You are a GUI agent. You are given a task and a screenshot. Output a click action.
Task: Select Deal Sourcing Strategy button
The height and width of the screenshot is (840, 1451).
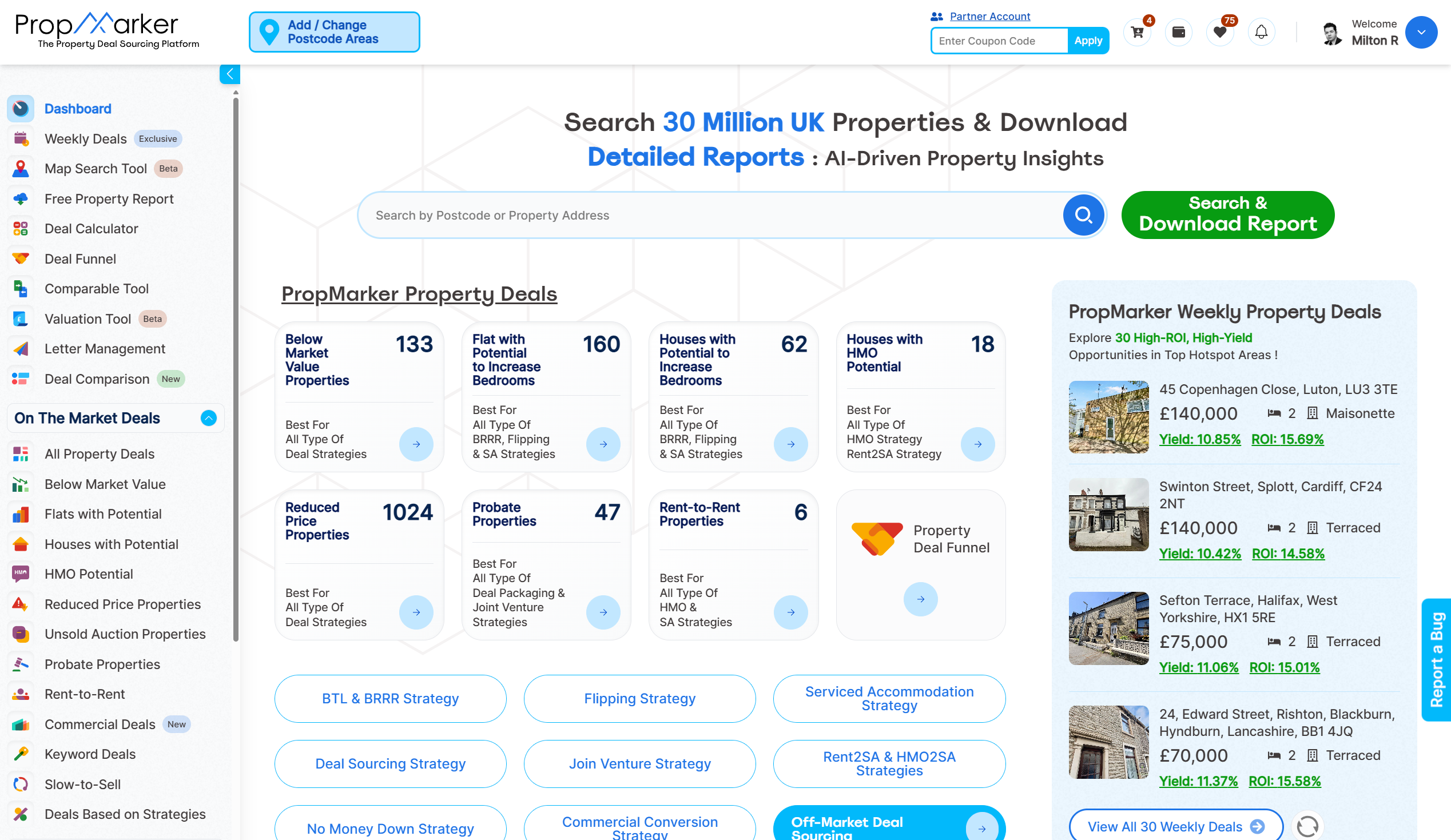(391, 763)
